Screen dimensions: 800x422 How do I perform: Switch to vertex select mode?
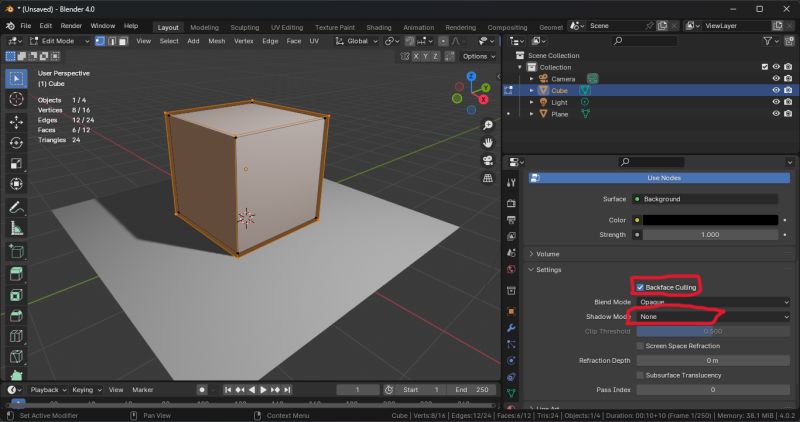pyautogui.click(x=100, y=41)
